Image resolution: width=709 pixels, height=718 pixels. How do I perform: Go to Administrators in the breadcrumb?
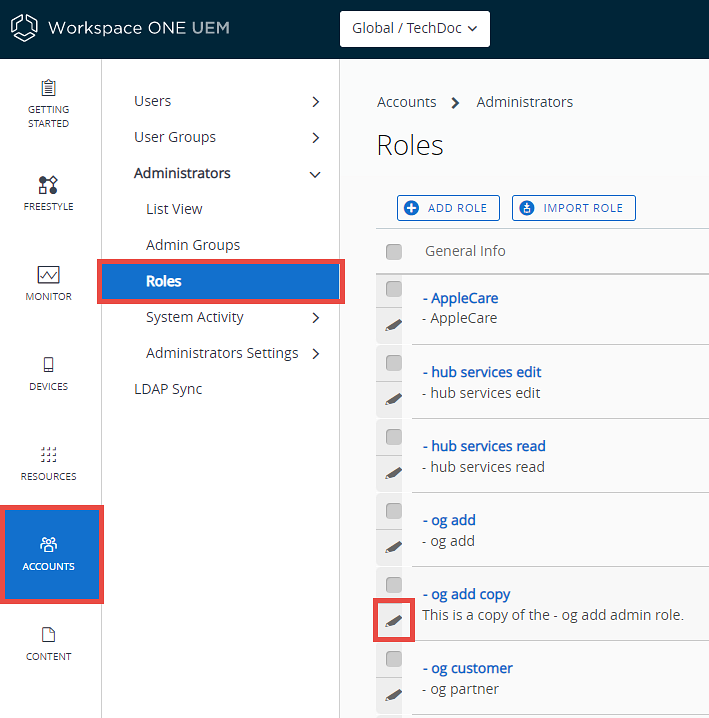coord(524,102)
